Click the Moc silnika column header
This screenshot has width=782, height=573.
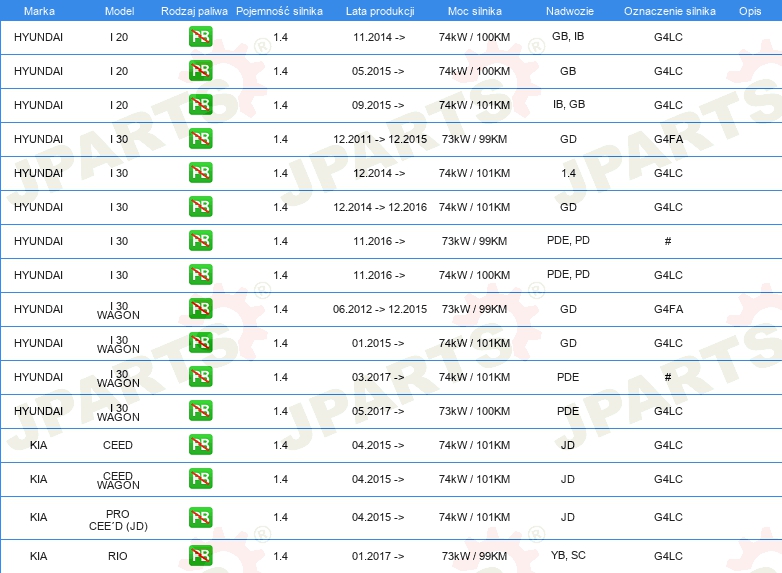point(475,11)
